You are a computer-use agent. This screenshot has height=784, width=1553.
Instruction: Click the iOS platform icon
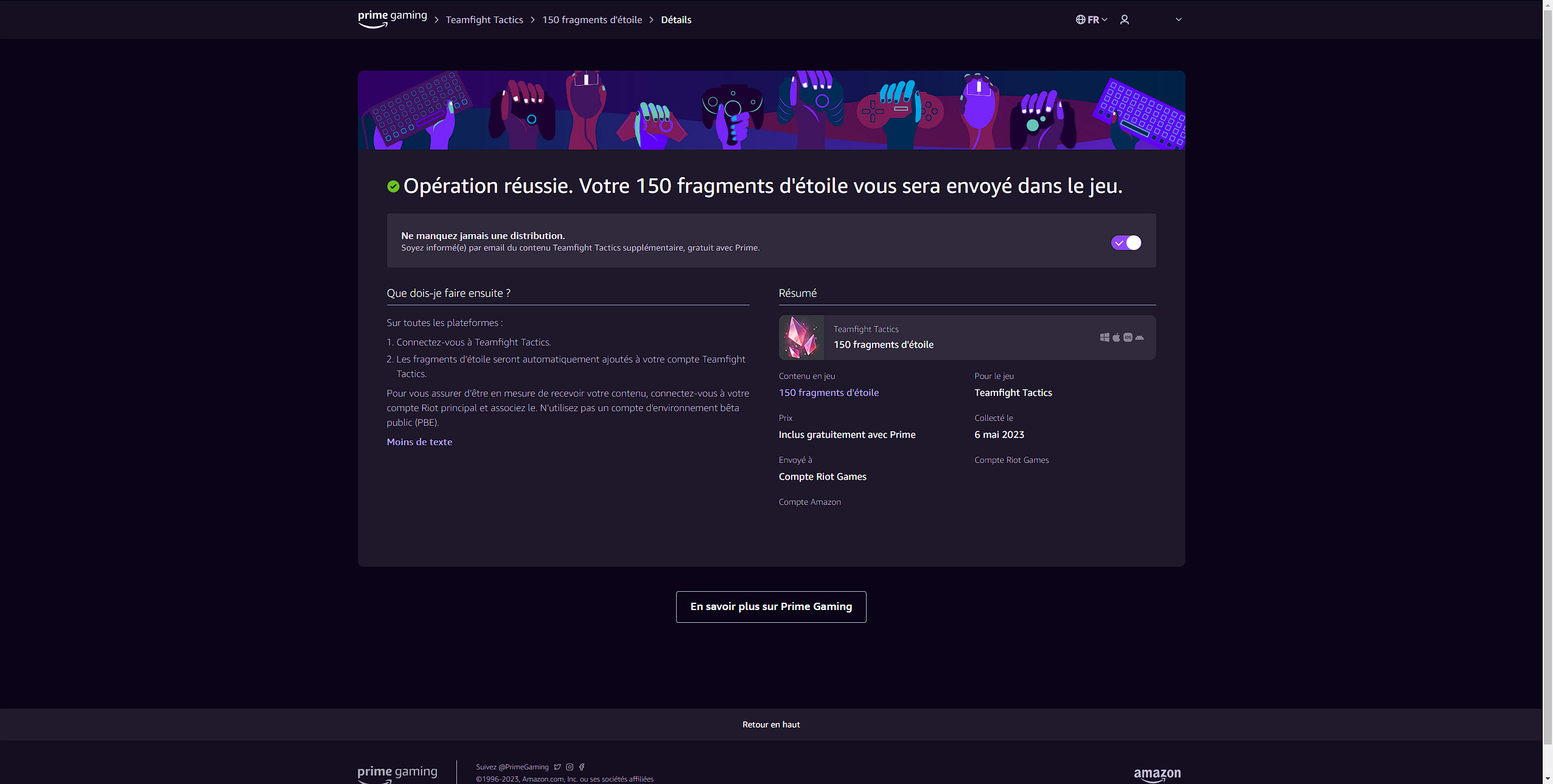pyautogui.click(x=1128, y=337)
